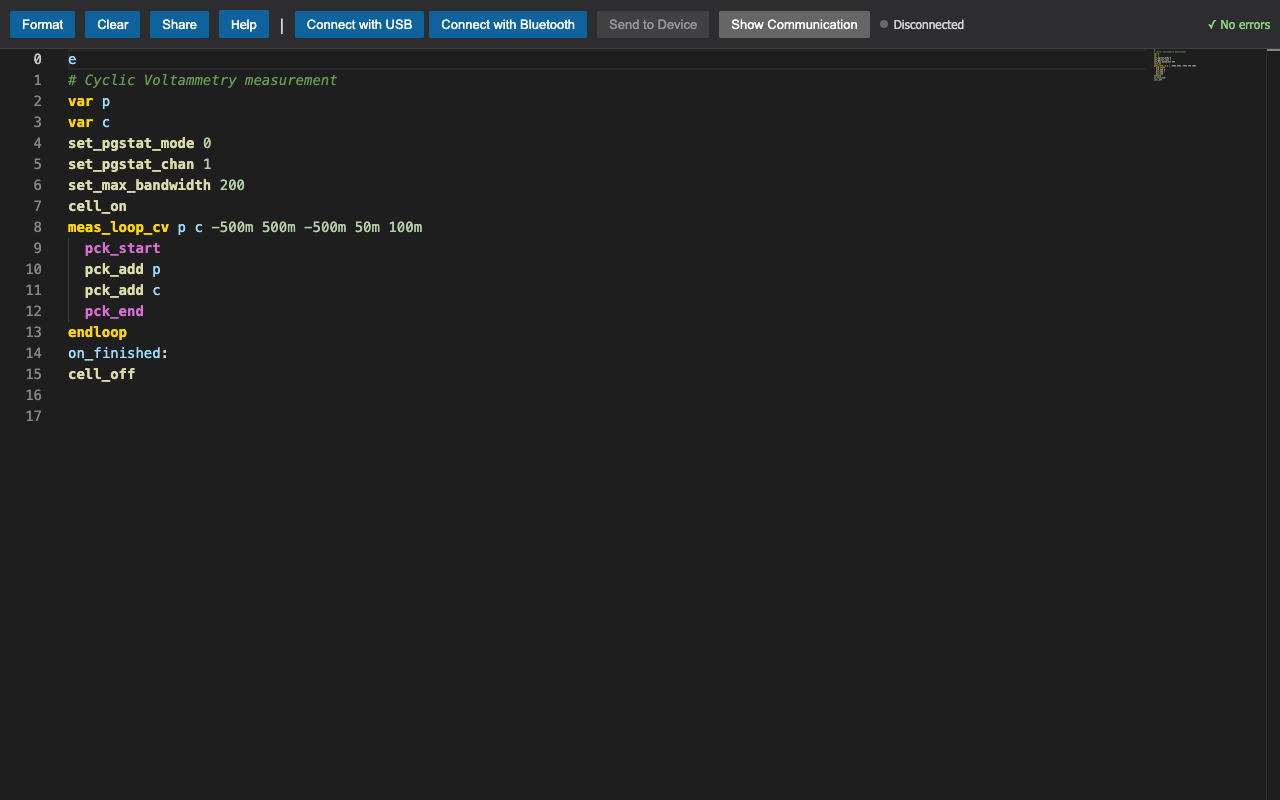This screenshot has width=1280, height=800.
Task: Connect with USB
Action: 359,24
